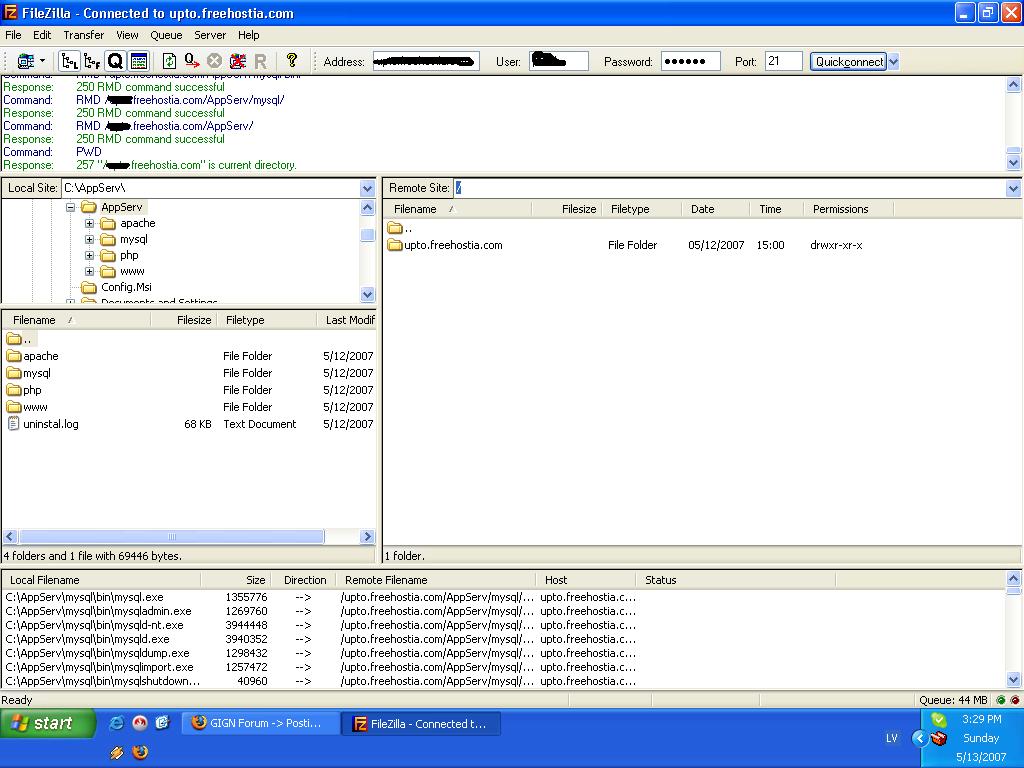The image size is (1024, 768).
Task: Show hidden system tray icons
Action: point(919,738)
